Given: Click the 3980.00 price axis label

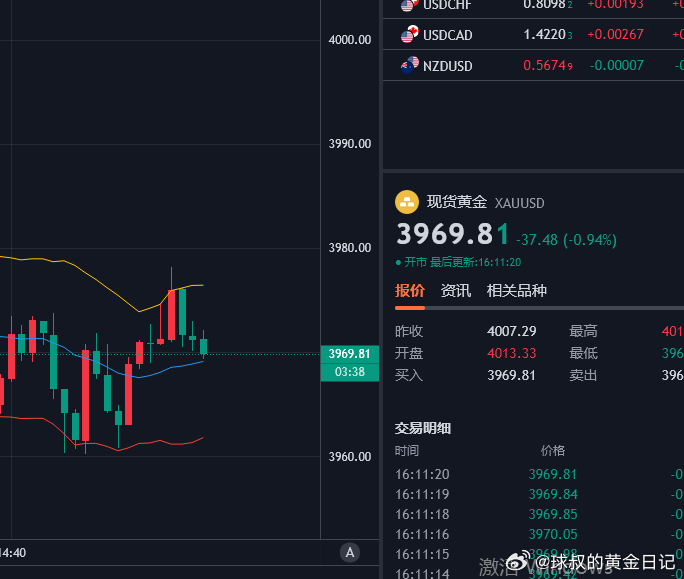Looking at the screenshot, I should pyautogui.click(x=350, y=248).
